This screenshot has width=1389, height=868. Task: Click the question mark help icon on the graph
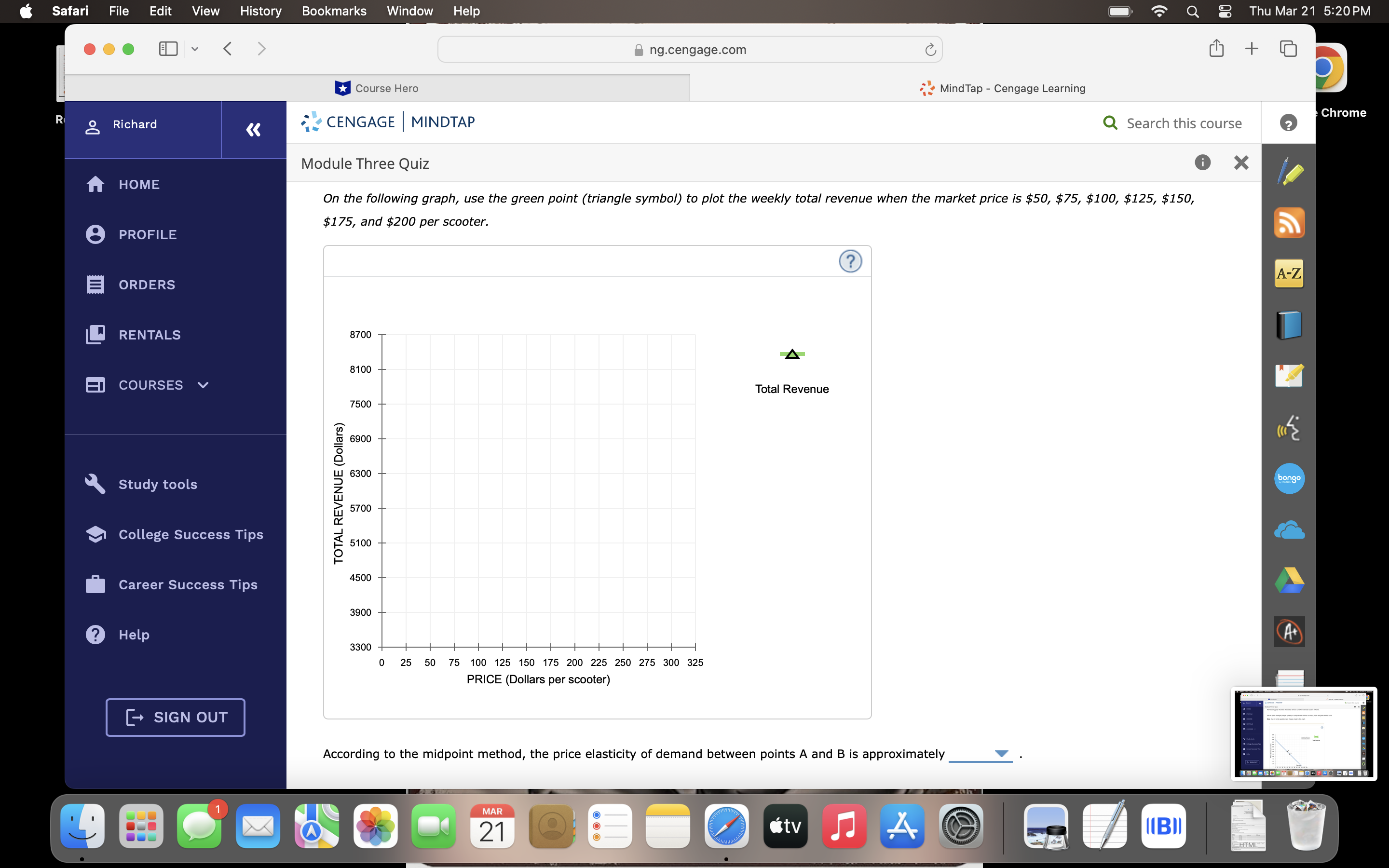click(x=850, y=261)
